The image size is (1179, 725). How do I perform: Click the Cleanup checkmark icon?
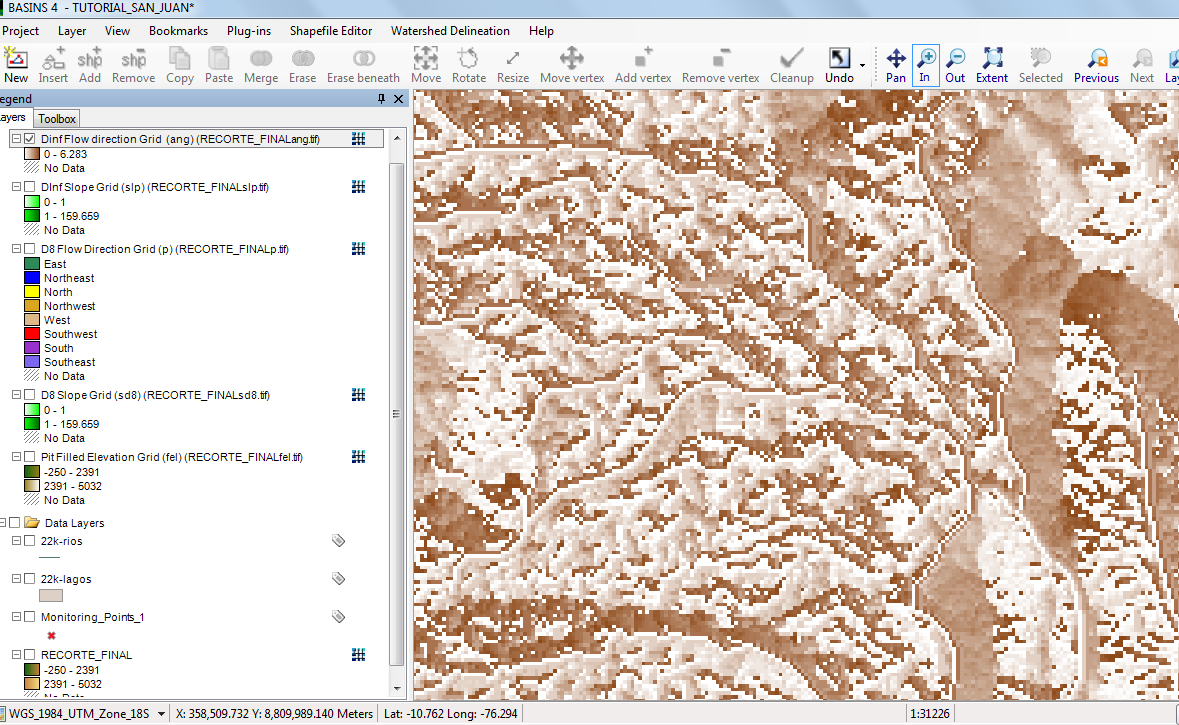792,65
